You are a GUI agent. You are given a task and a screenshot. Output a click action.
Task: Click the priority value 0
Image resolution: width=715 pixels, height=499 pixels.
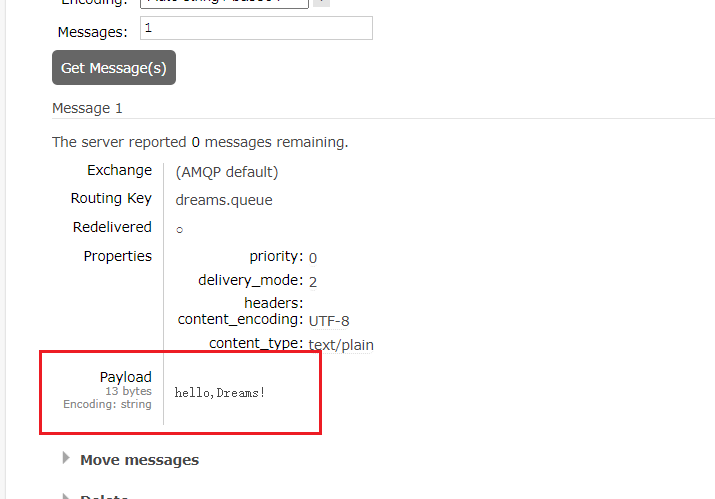tap(313, 258)
